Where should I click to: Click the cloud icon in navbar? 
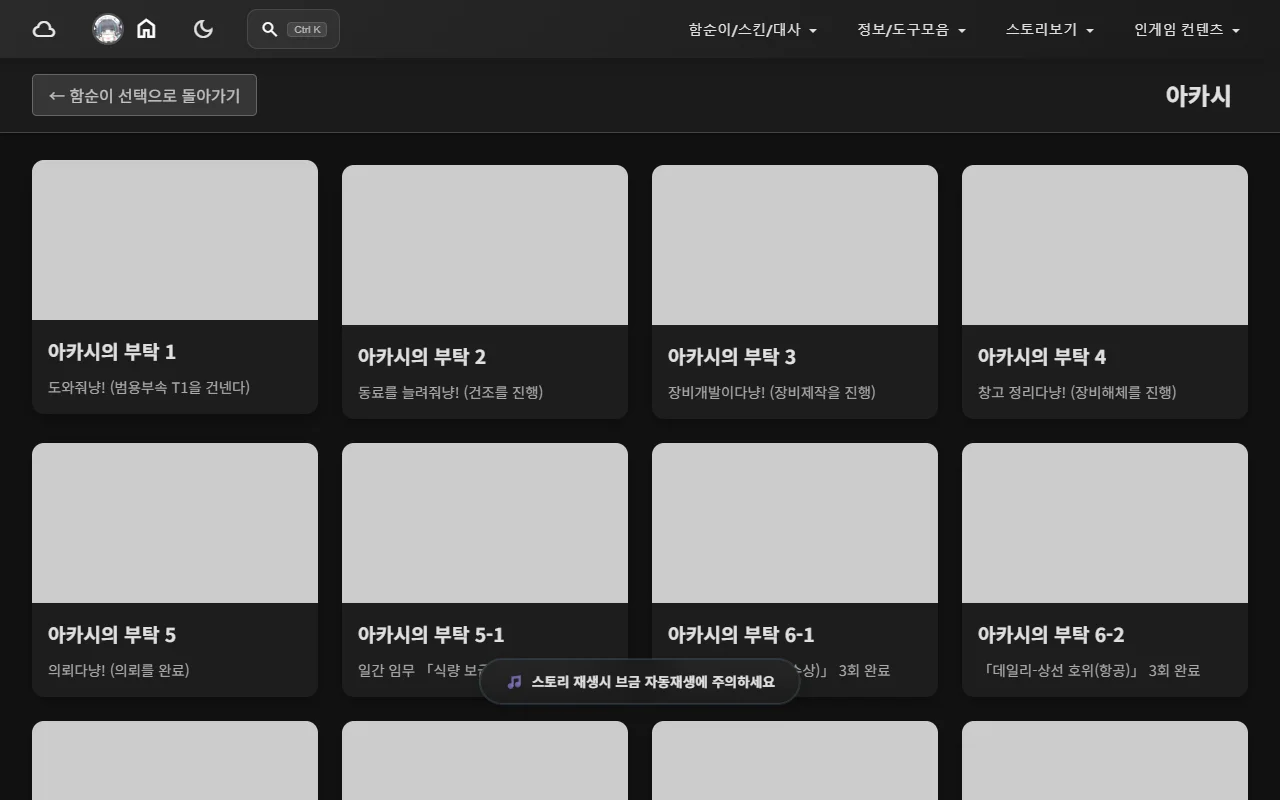coord(44,29)
